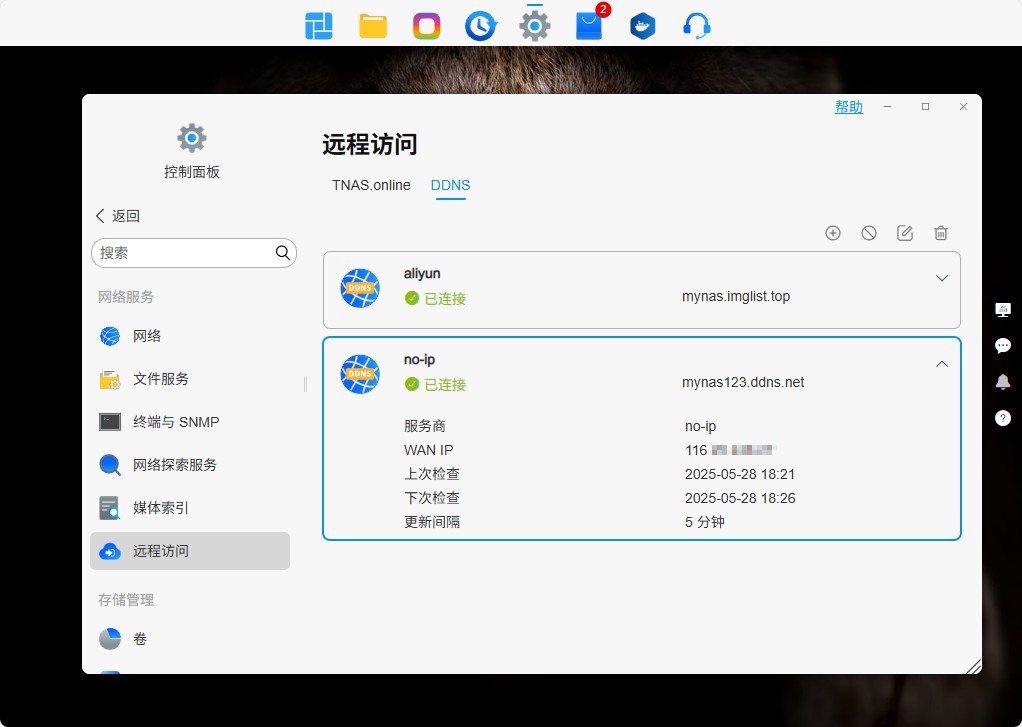Open the desktop widgets icon in the dock
1022x727 pixels.
tap(319, 27)
